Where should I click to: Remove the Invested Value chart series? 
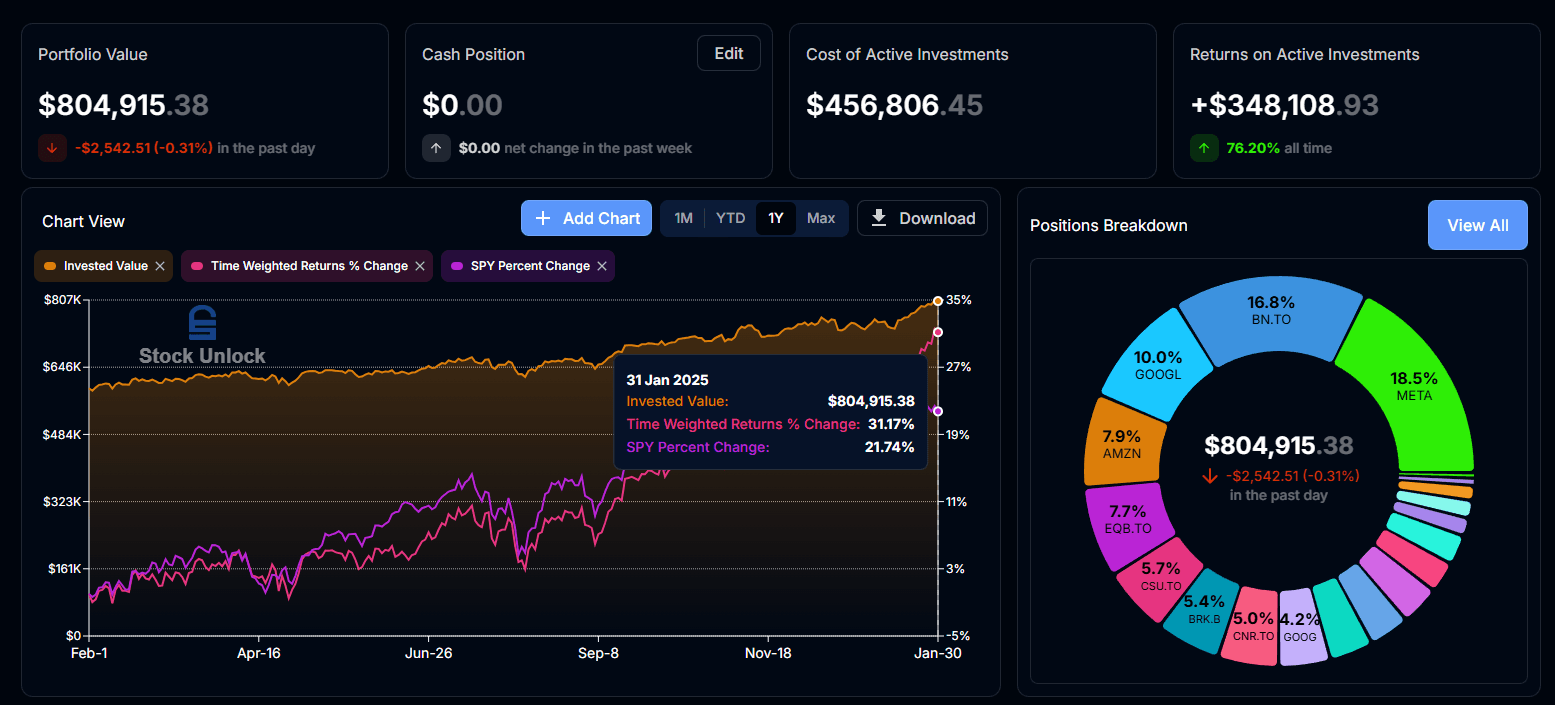160,266
